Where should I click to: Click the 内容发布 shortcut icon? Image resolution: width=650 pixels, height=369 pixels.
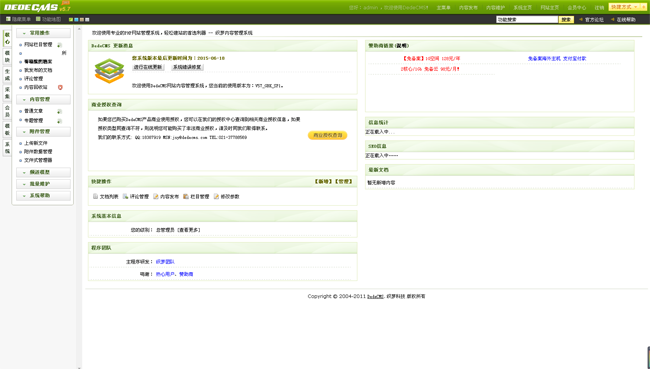(155, 197)
